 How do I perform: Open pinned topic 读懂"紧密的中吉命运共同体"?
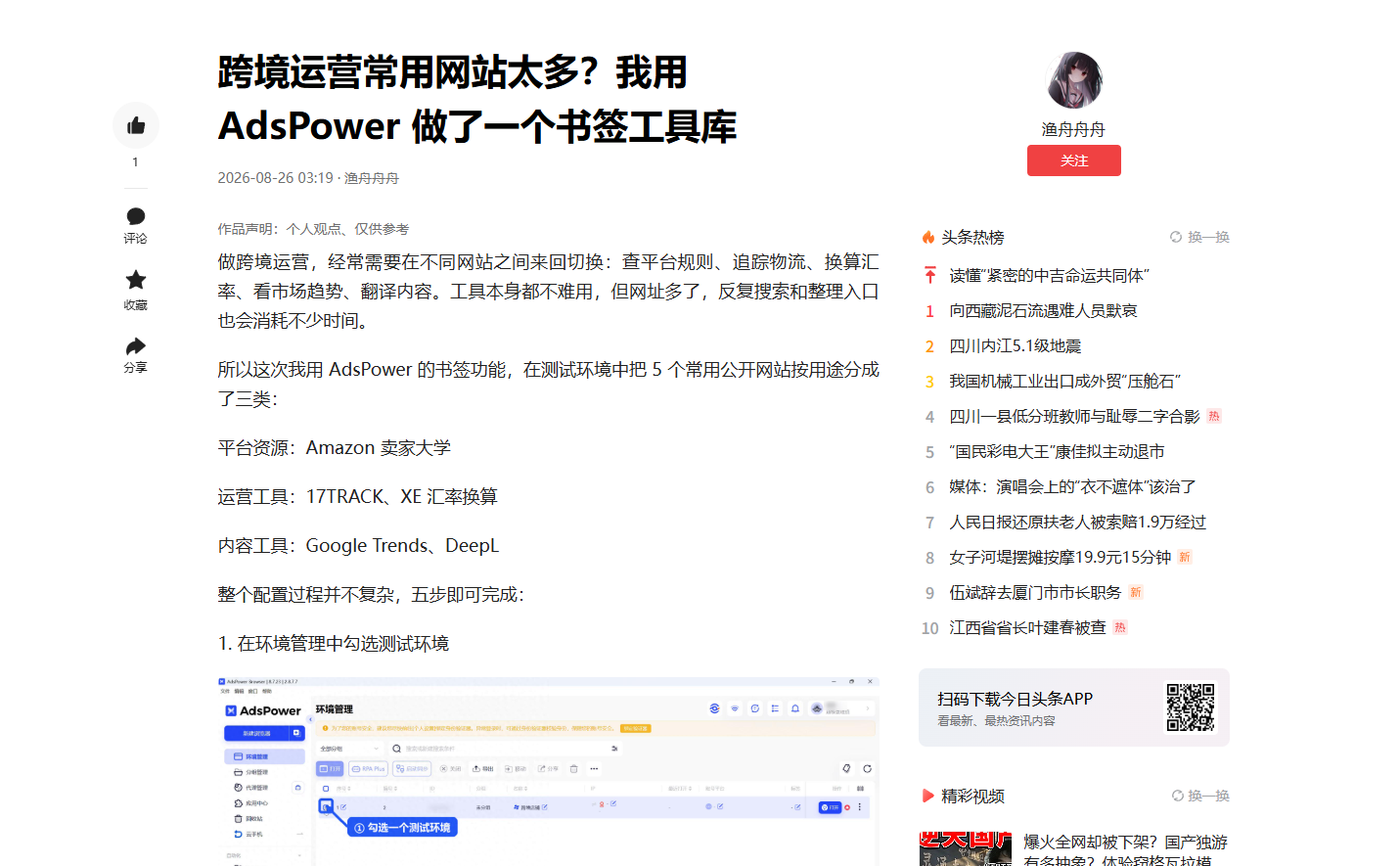tap(1049, 276)
